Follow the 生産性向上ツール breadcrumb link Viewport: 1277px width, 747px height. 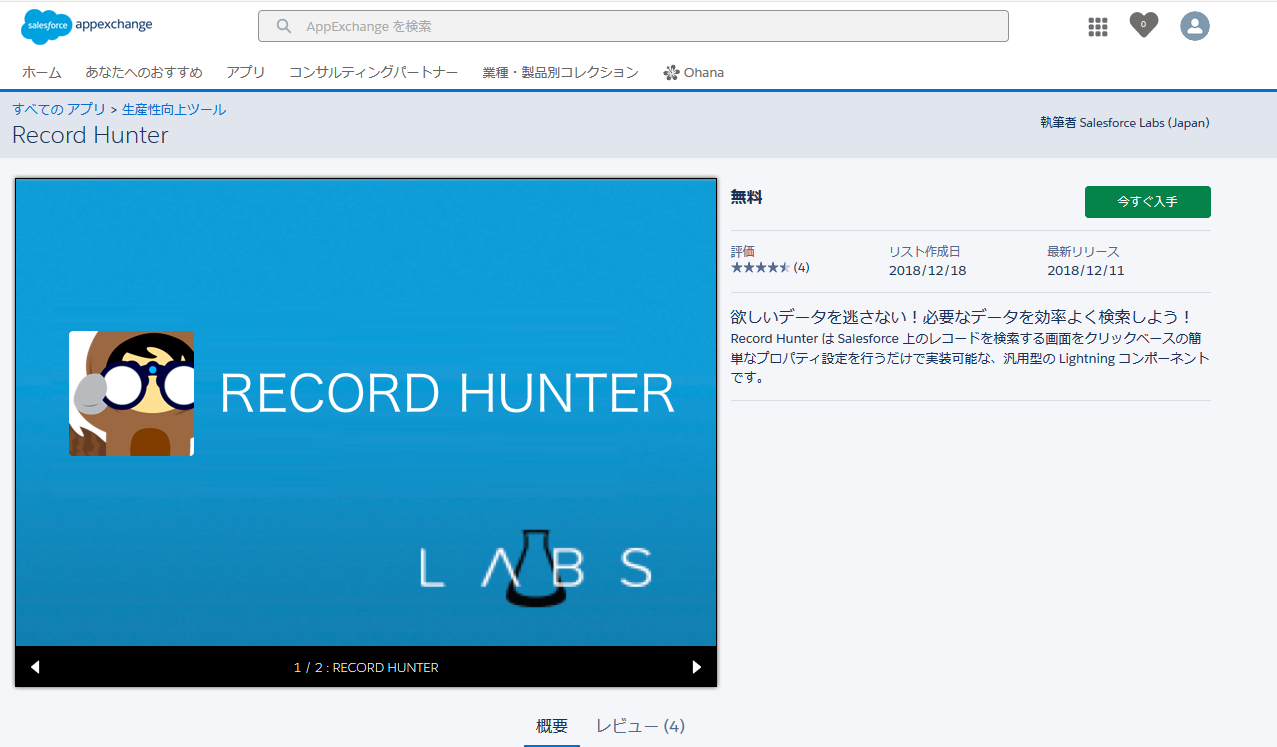click(x=174, y=110)
